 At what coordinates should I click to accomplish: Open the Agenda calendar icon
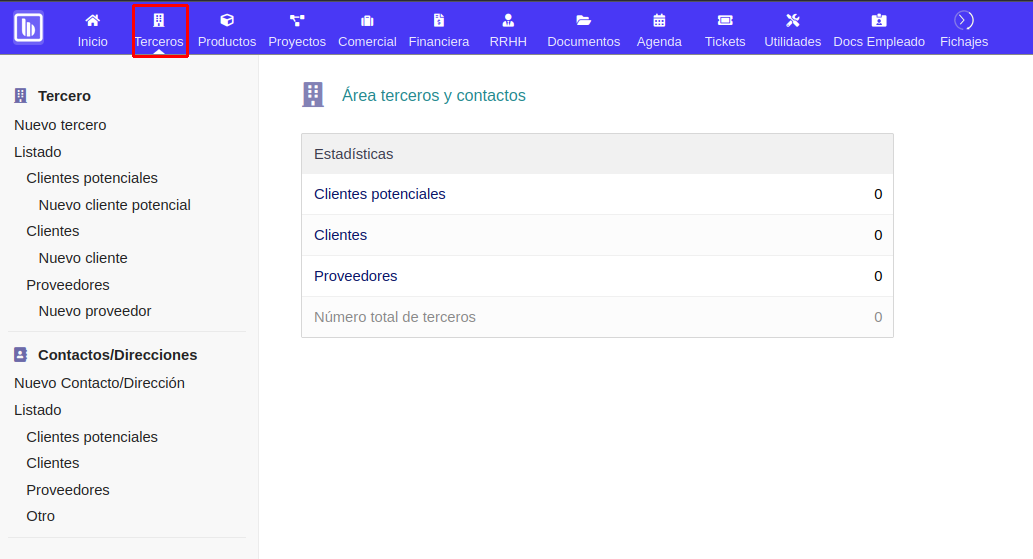point(659,20)
